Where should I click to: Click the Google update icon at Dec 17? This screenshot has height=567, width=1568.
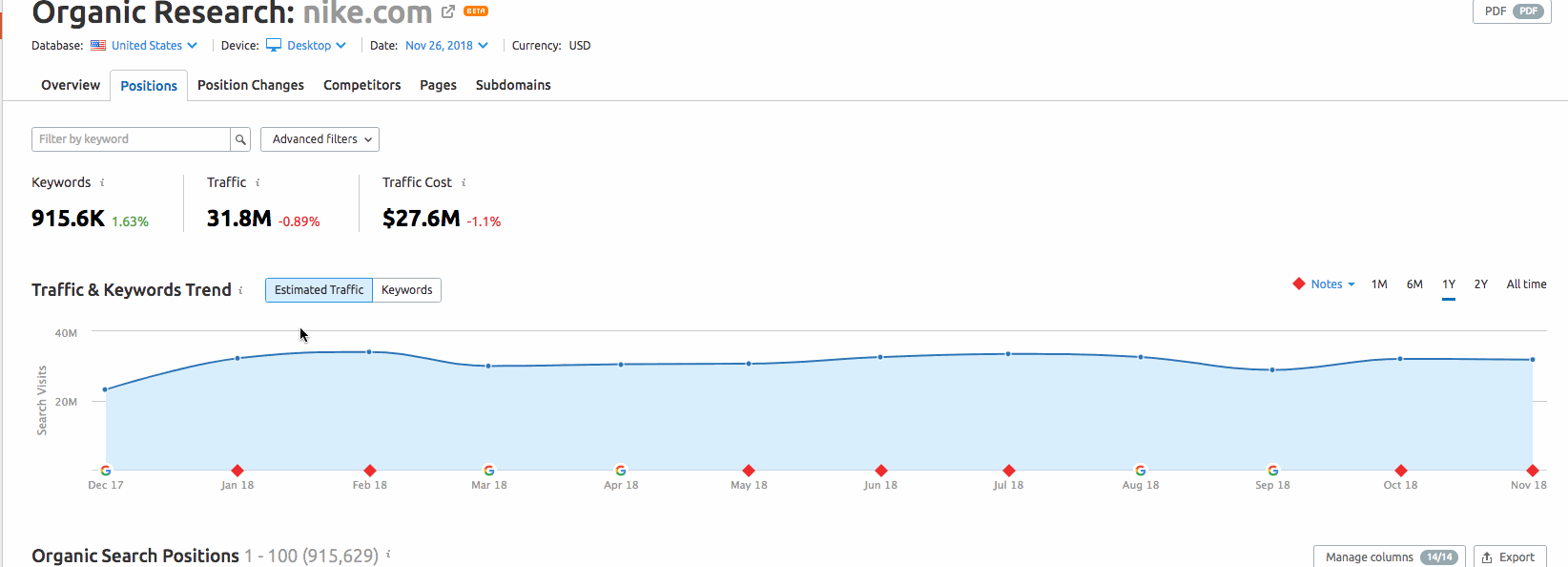pyautogui.click(x=106, y=471)
